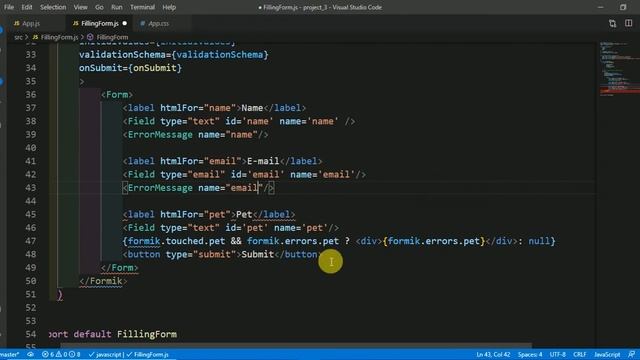Click the JS icon on App.js tab

pos(17,24)
